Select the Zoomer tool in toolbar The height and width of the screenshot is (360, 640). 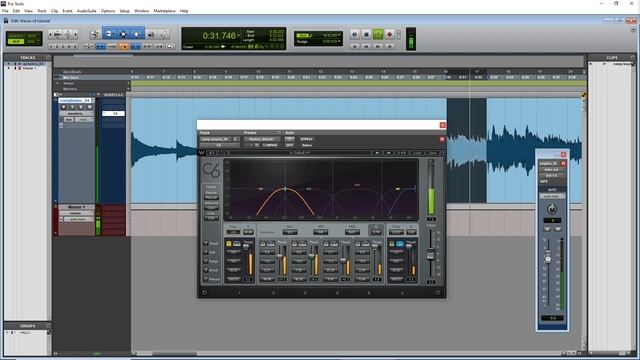[x=94, y=34]
